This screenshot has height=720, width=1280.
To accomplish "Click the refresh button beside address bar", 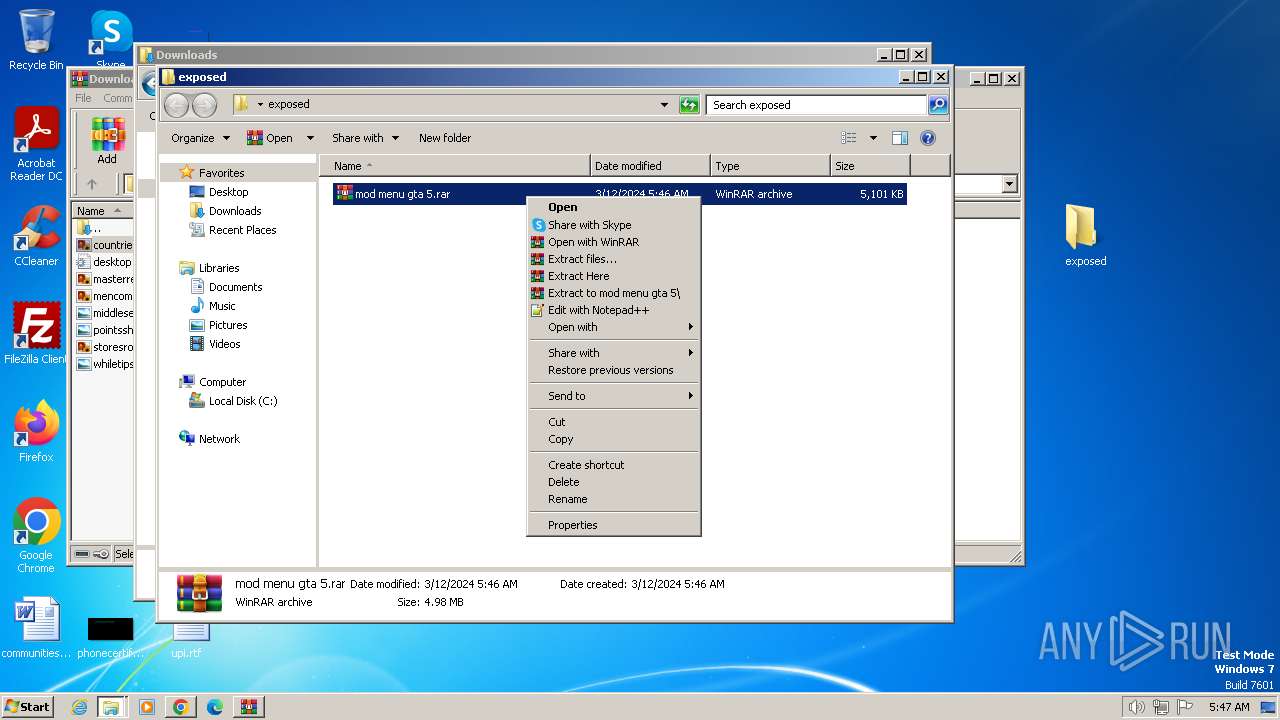I will pyautogui.click(x=689, y=105).
